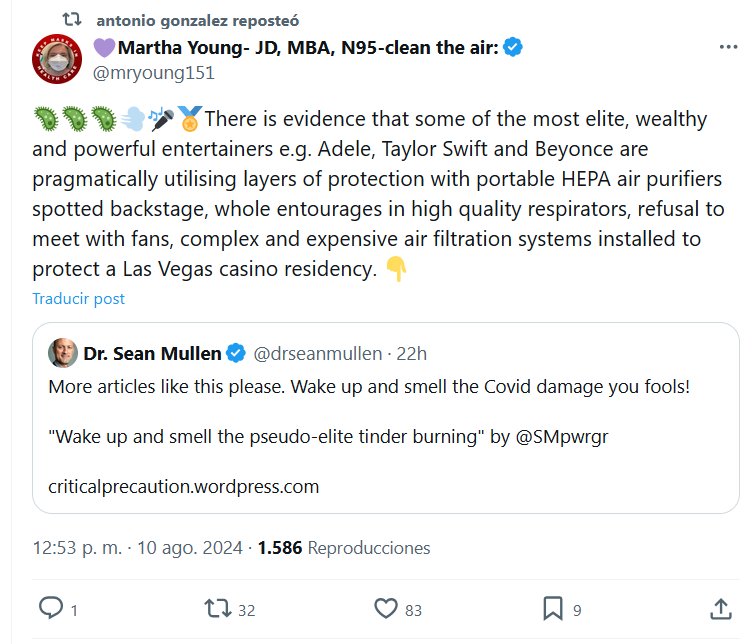754x644 pixels.
Task: Bookmark this post
Action: click(552, 607)
